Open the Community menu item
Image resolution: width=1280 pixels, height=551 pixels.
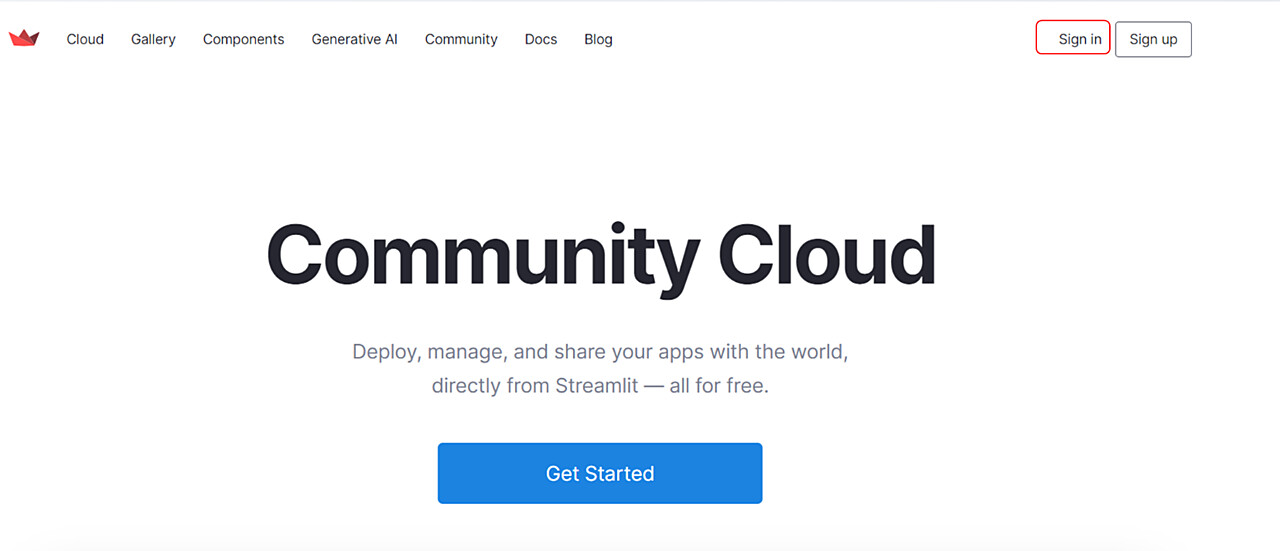pos(461,39)
